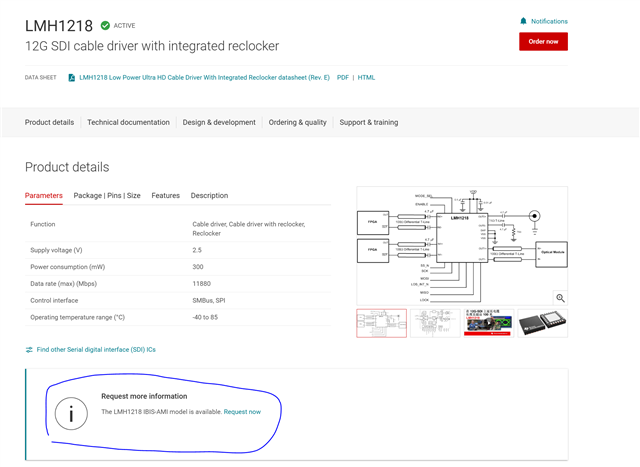Image resolution: width=640 pixels, height=467 pixels.
Task: Open the Description tab
Action: [209, 196]
